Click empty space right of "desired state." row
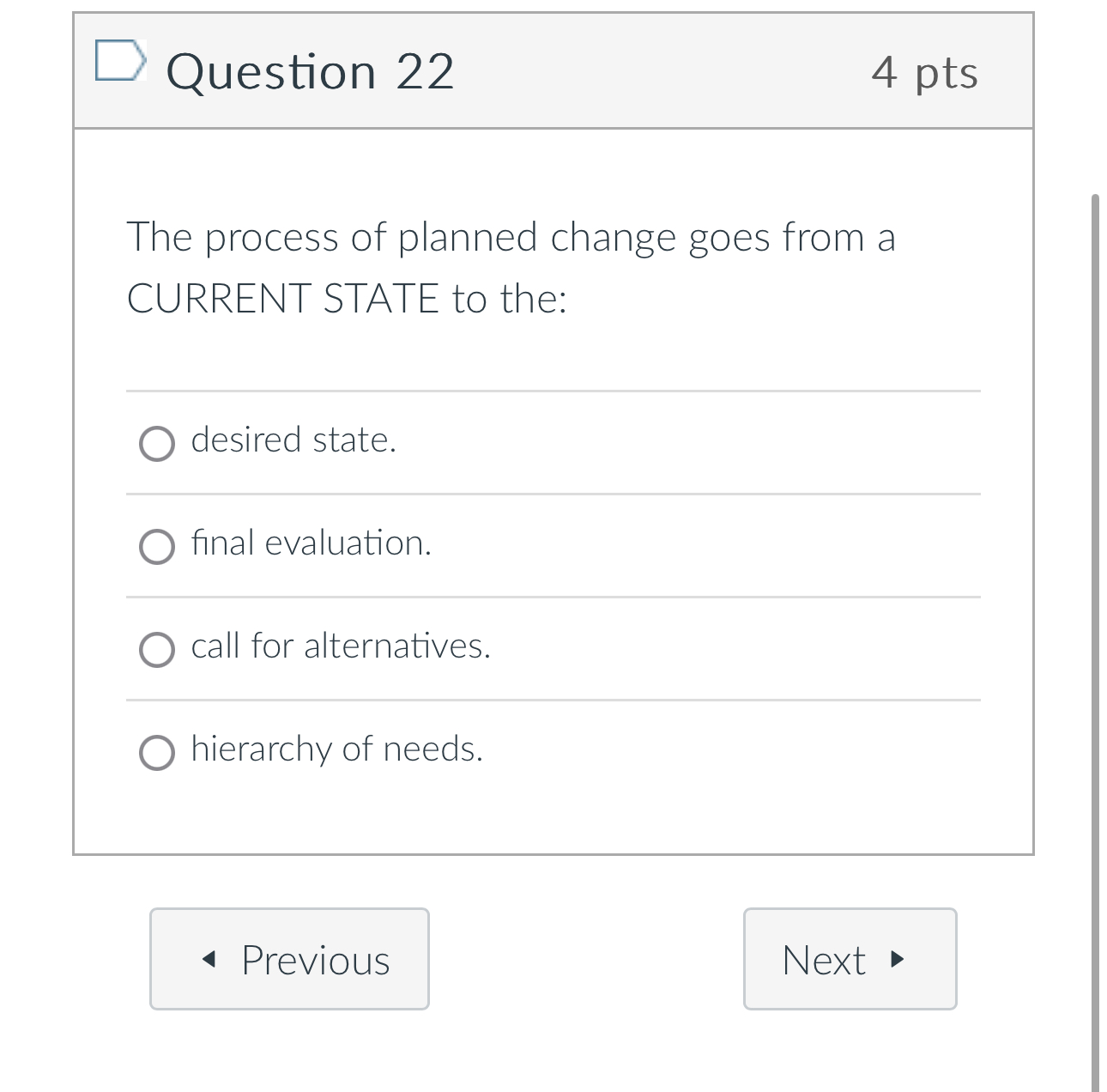 pyautogui.click(x=687, y=442)
